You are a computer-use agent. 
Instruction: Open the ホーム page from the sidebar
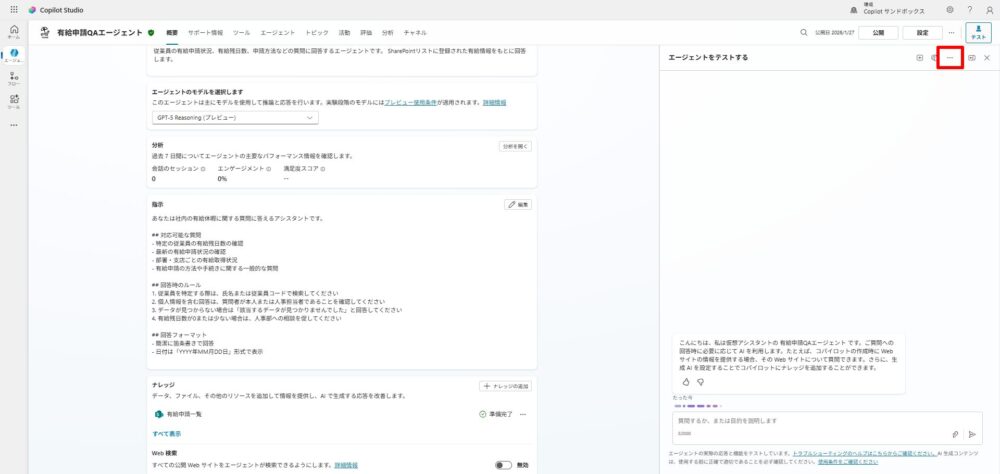click(13, 31)
